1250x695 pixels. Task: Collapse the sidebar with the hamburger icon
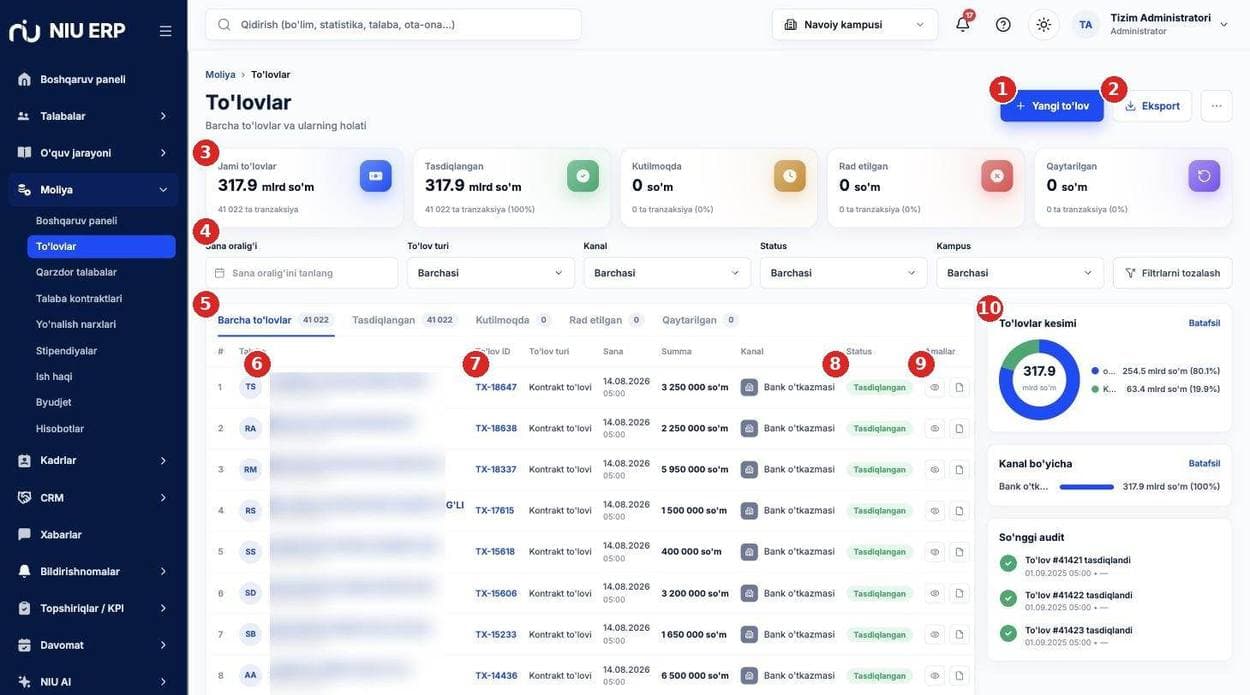(x=165, y=31)
